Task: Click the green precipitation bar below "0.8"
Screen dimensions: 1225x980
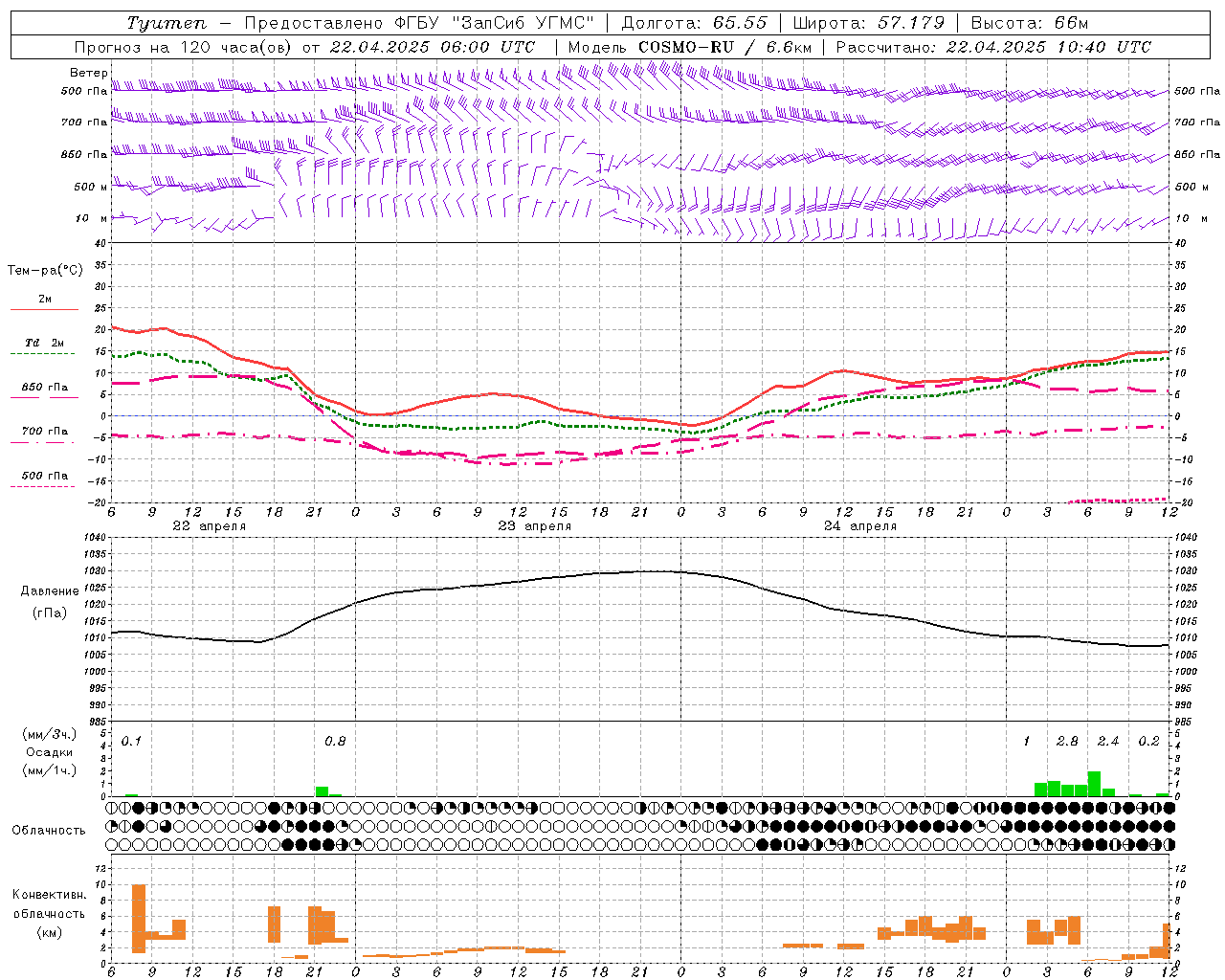Action: pyautogui.click(x=323, y=791)
